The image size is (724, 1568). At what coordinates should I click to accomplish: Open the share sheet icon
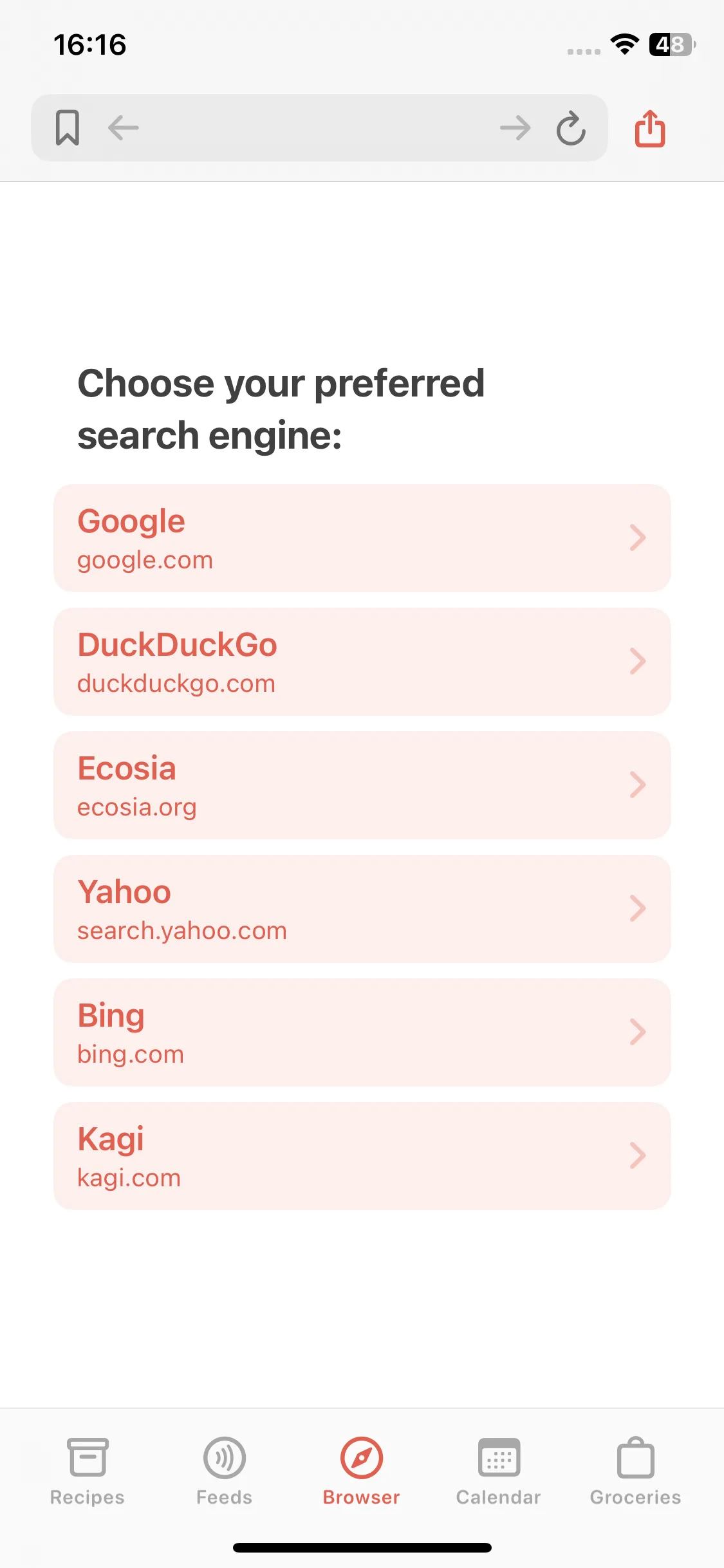coord(650,128)
